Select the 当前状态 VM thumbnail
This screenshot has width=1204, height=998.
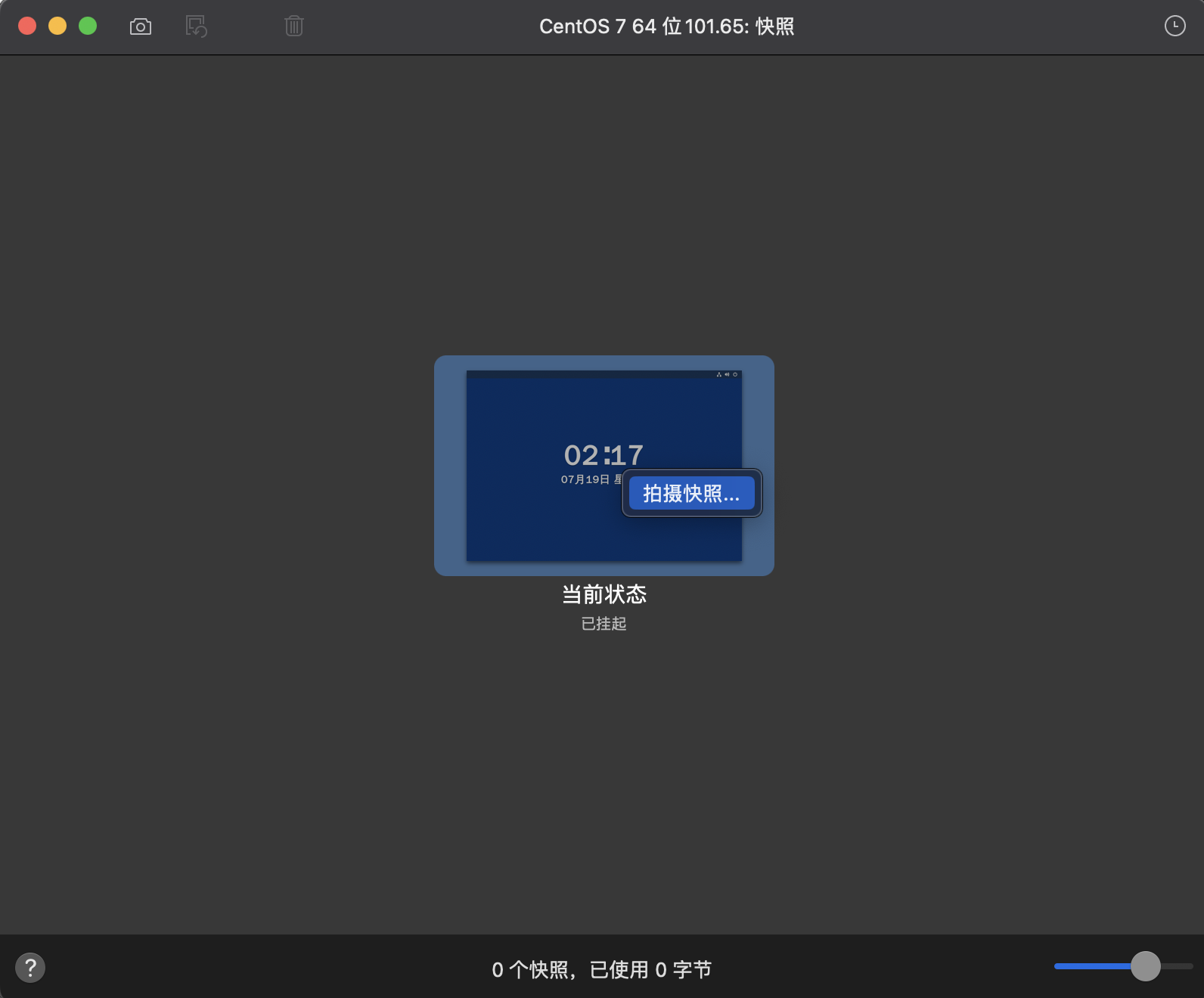pos(604,466)
